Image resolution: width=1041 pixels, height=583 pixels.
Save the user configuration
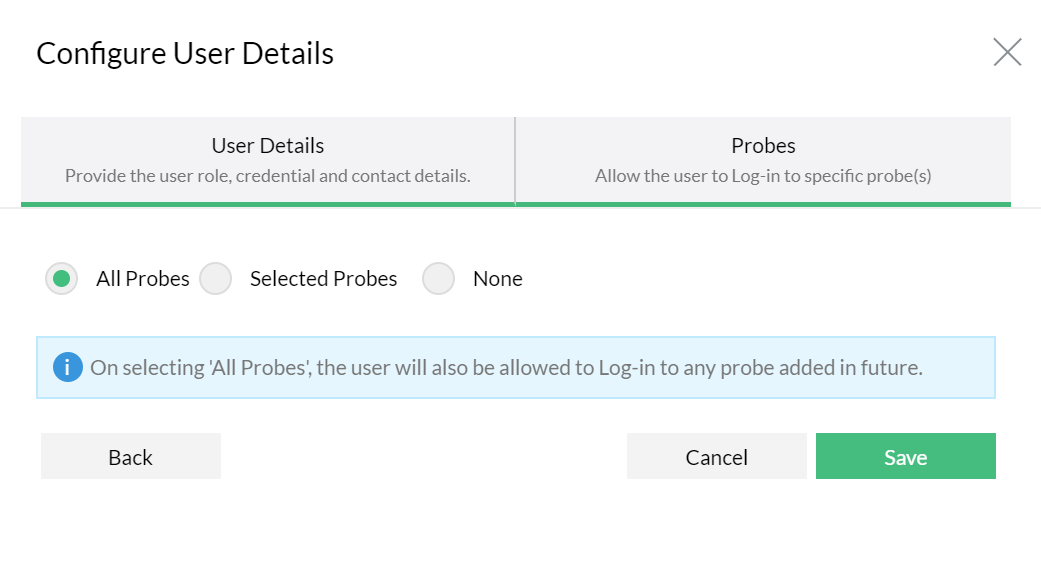point(905,457)
